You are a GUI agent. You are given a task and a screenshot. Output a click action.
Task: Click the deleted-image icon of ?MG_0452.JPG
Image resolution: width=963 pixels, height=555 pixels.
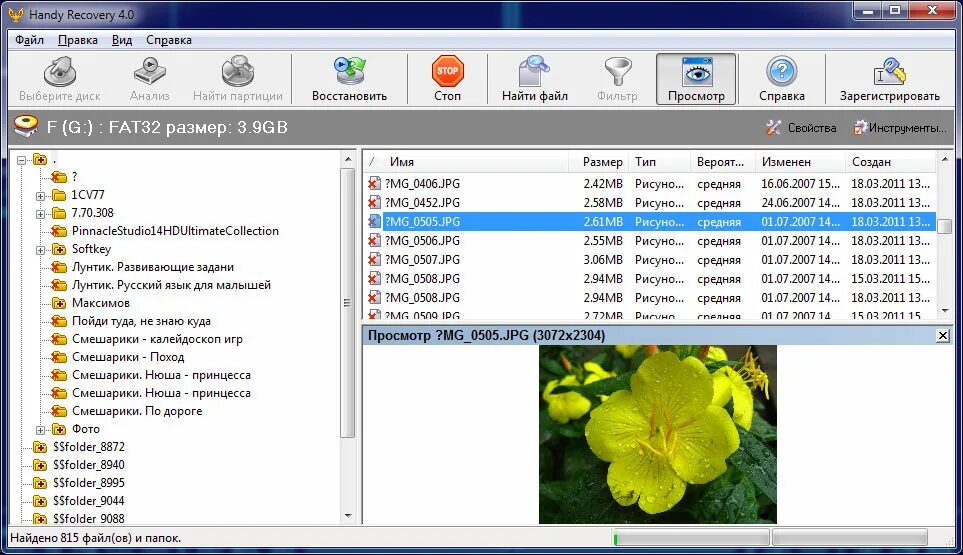tap(374, 203)
